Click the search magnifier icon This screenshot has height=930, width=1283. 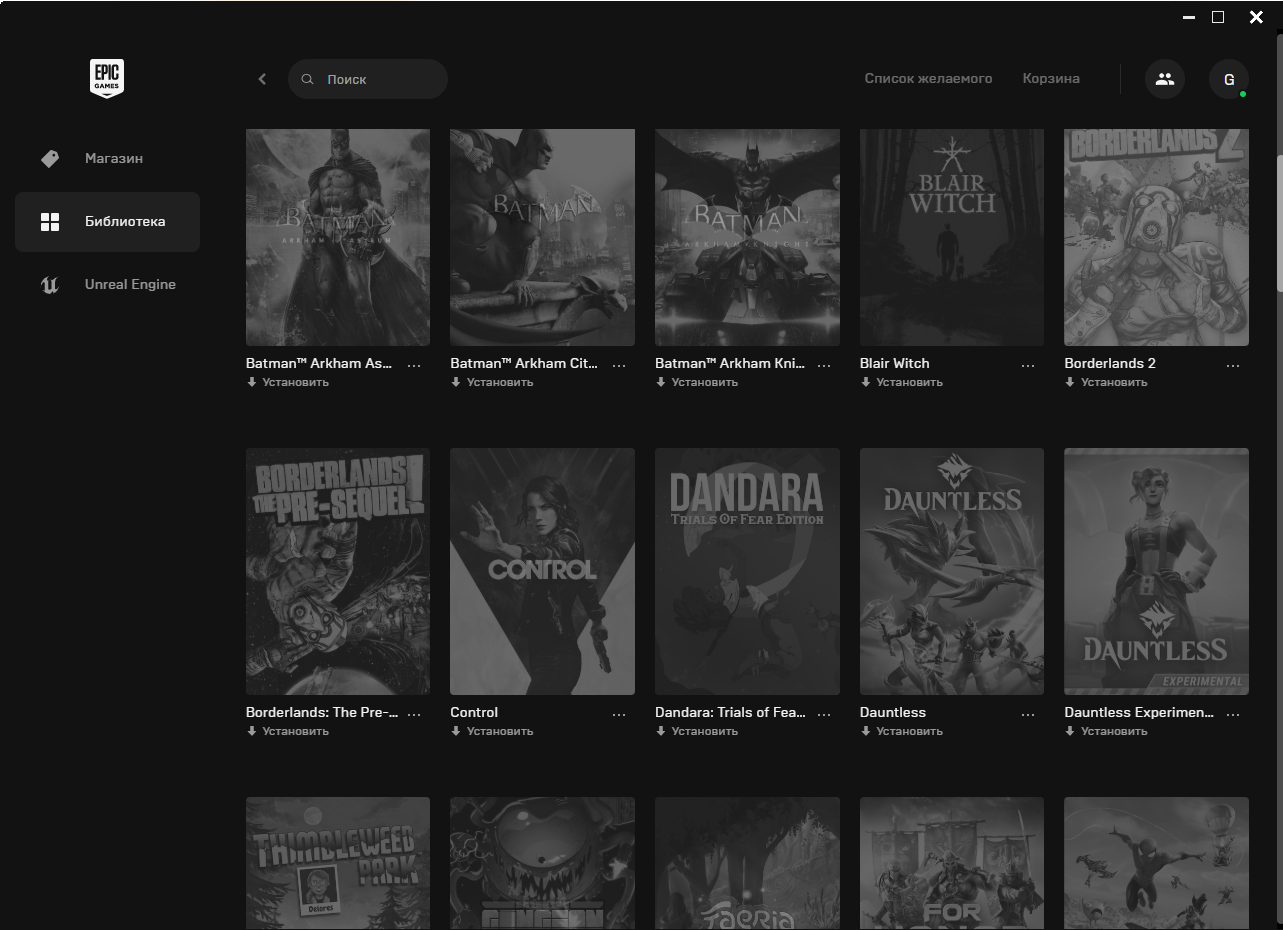pyautogui.click(x=308, y=79)
